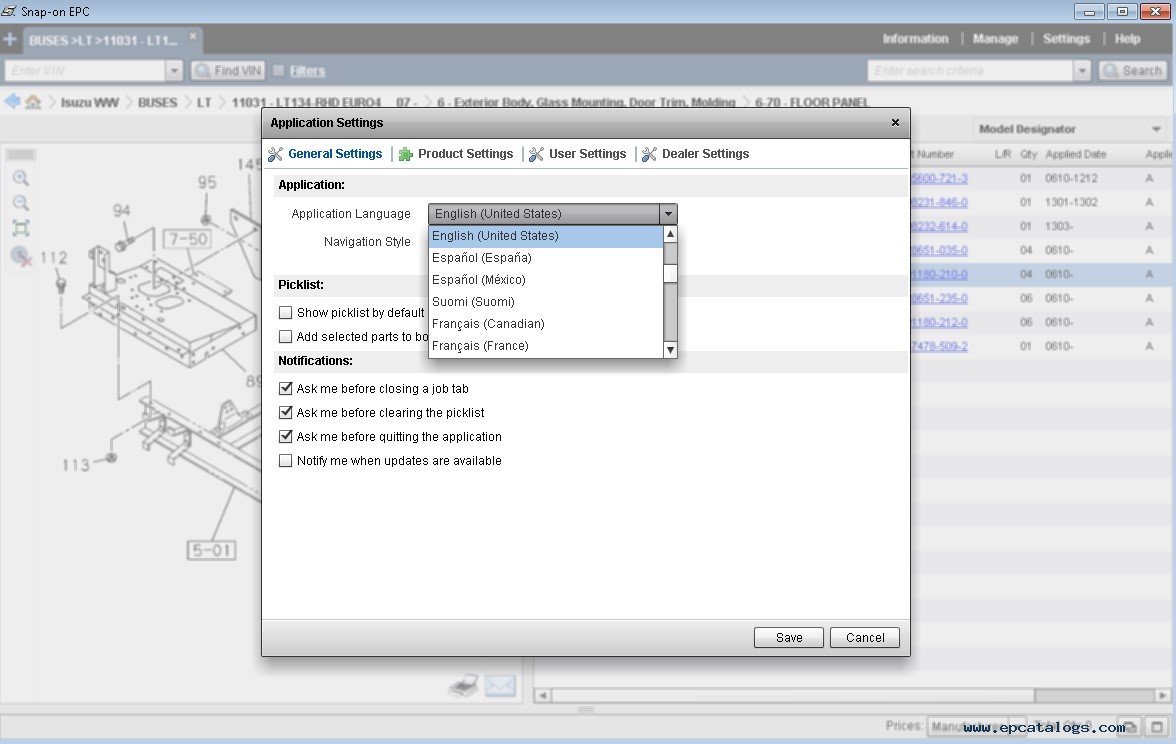Click language list scroll up arrow
This screenshot has width=1176, height=744.
tap(670, 234)
